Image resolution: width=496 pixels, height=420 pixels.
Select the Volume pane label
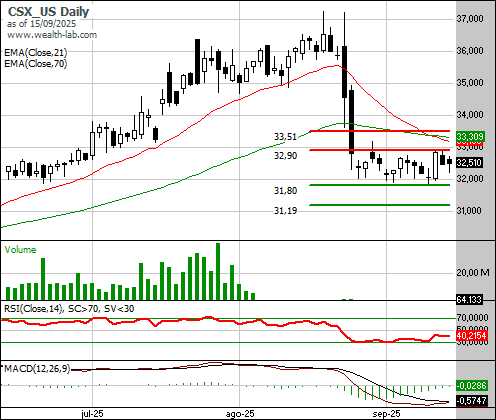pos(20,250)
